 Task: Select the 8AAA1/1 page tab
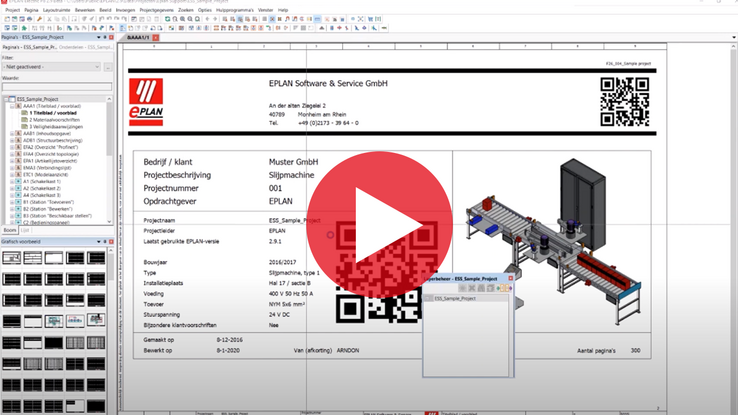138,37
